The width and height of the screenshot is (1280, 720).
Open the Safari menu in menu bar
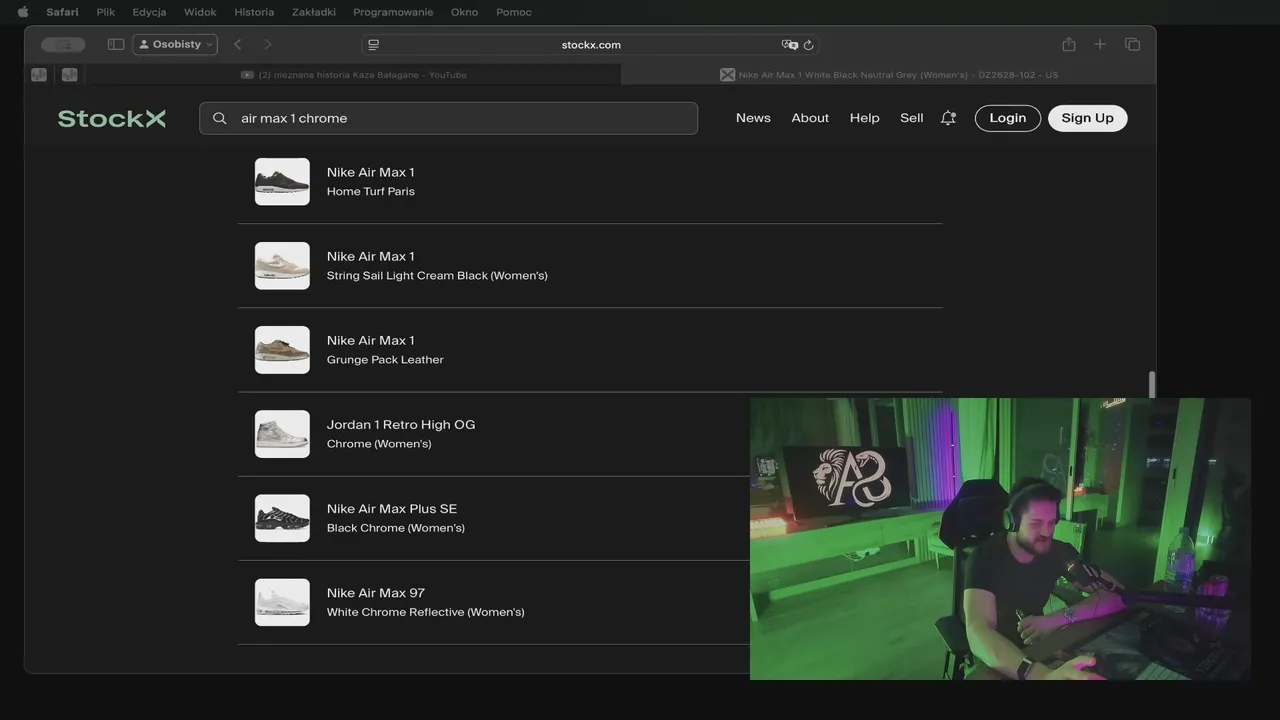62,12
